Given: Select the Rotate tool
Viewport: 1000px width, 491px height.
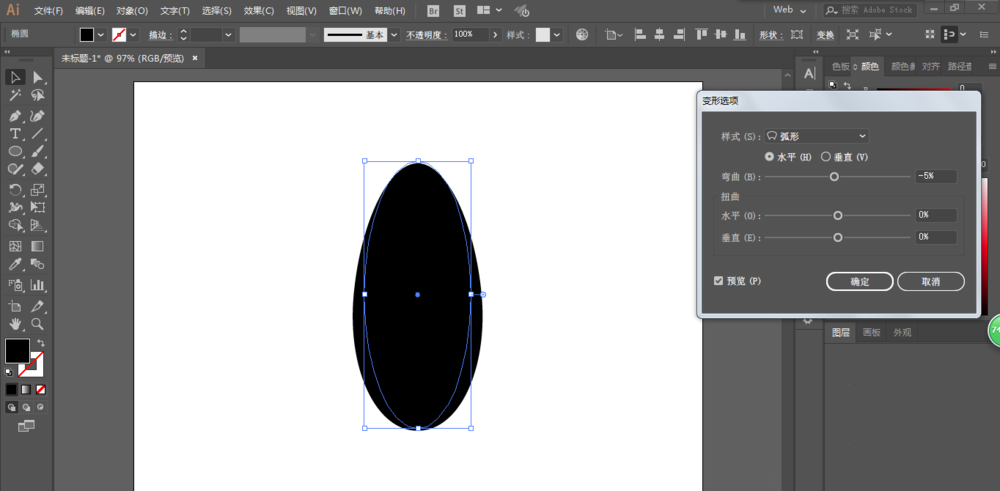Looking at the screenshot, I should pos(15,189).
